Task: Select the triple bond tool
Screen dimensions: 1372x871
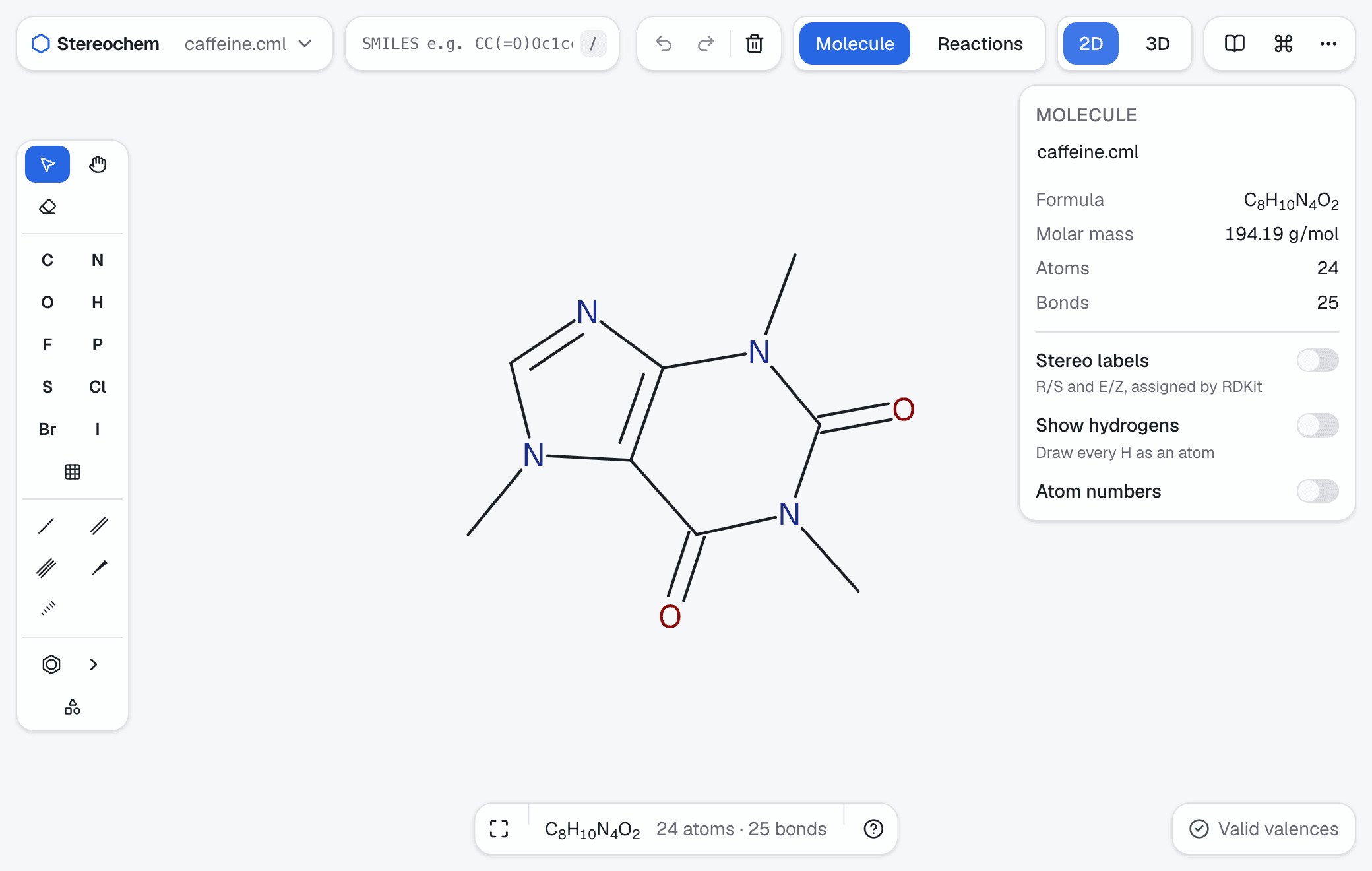Action: 47,568
